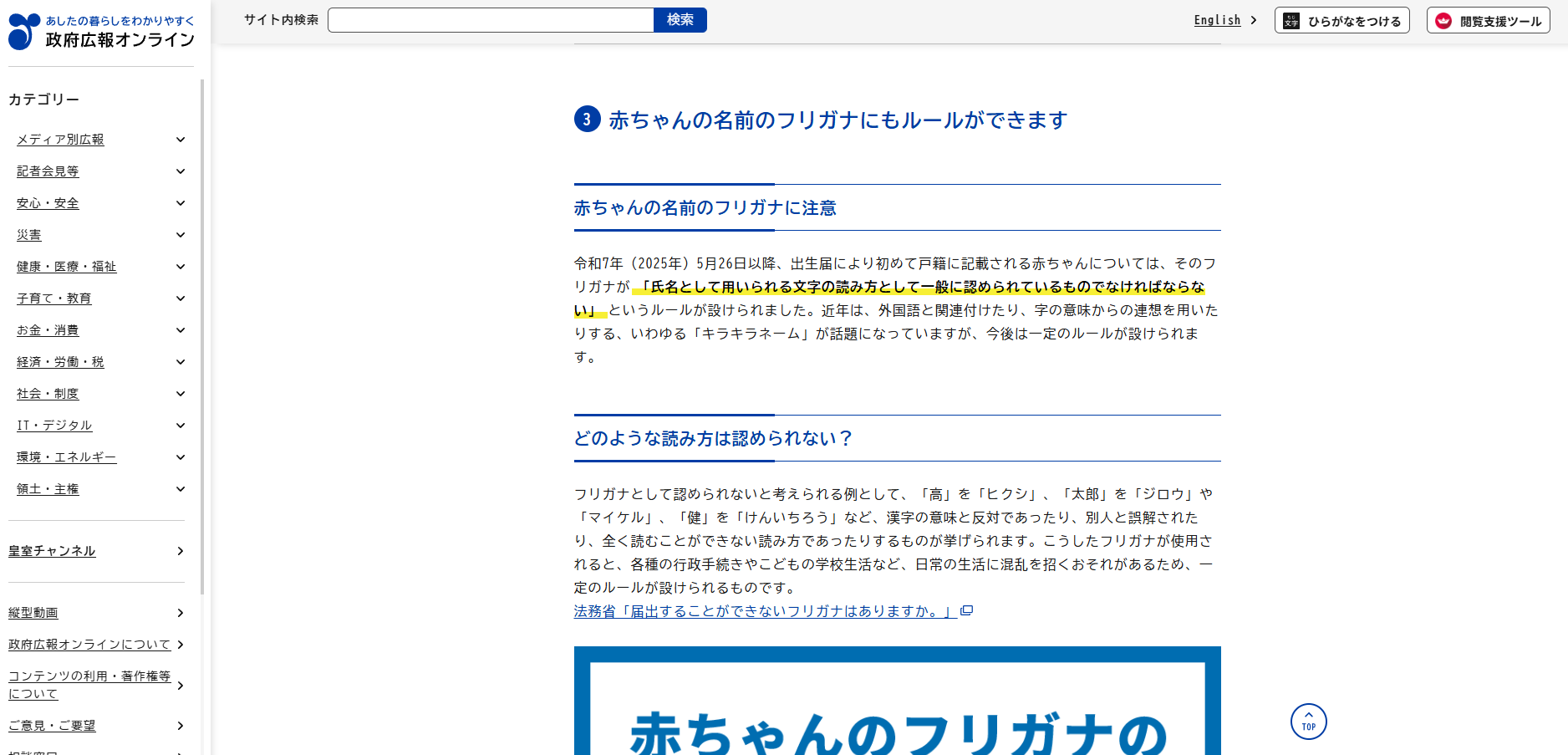The width and height of the screenshot is (1568, 755).
Task: Expand the メディア別広報 category chevron
Action: (x=181, y=140)
